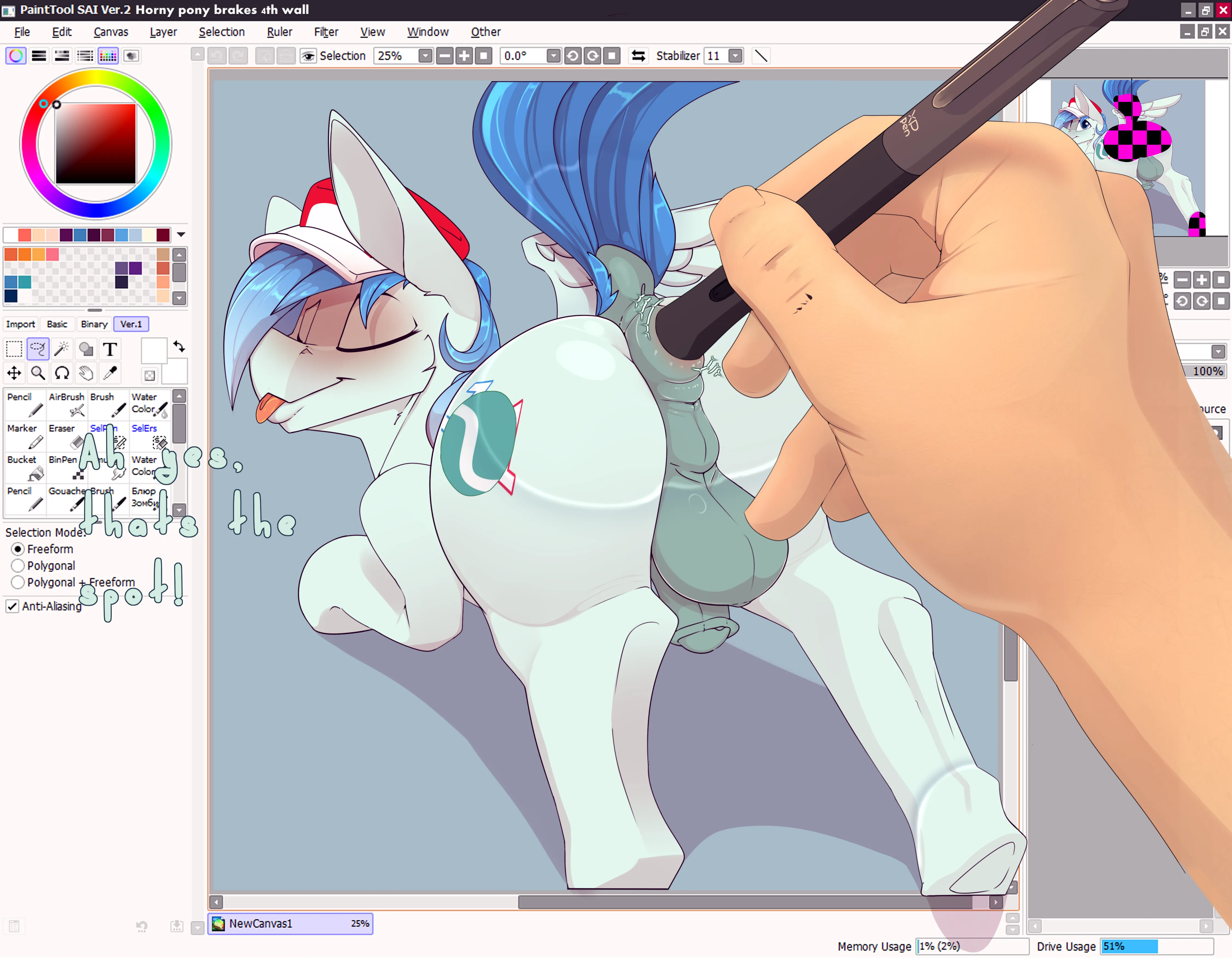The width and height of the screenshot is (1232, 958).
Task: Select the eyedropper color picker tool
Action: coord(110,373)
